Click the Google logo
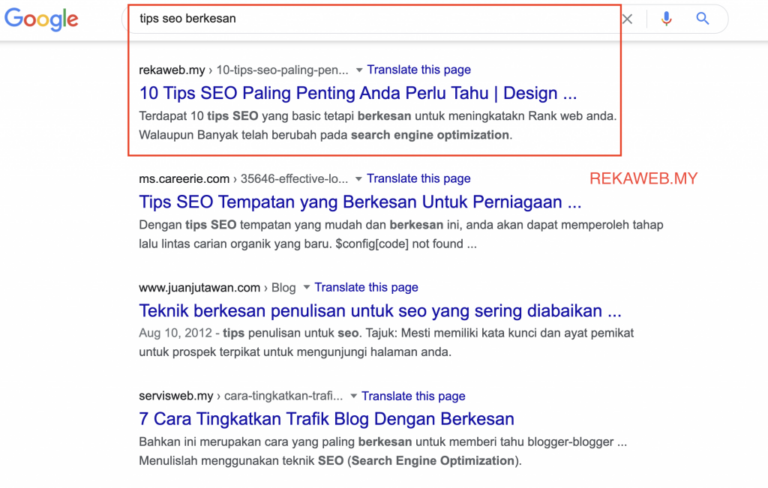Viewport: 768px width, 488px height. coord(41,20)
